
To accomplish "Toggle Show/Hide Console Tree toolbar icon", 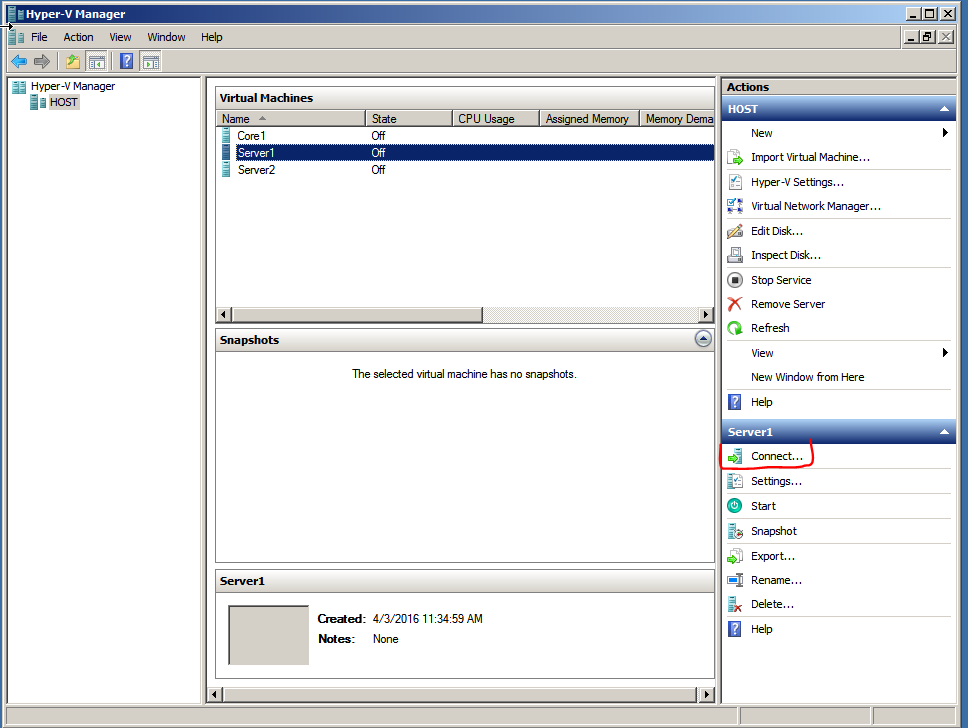I will [97, 61].
